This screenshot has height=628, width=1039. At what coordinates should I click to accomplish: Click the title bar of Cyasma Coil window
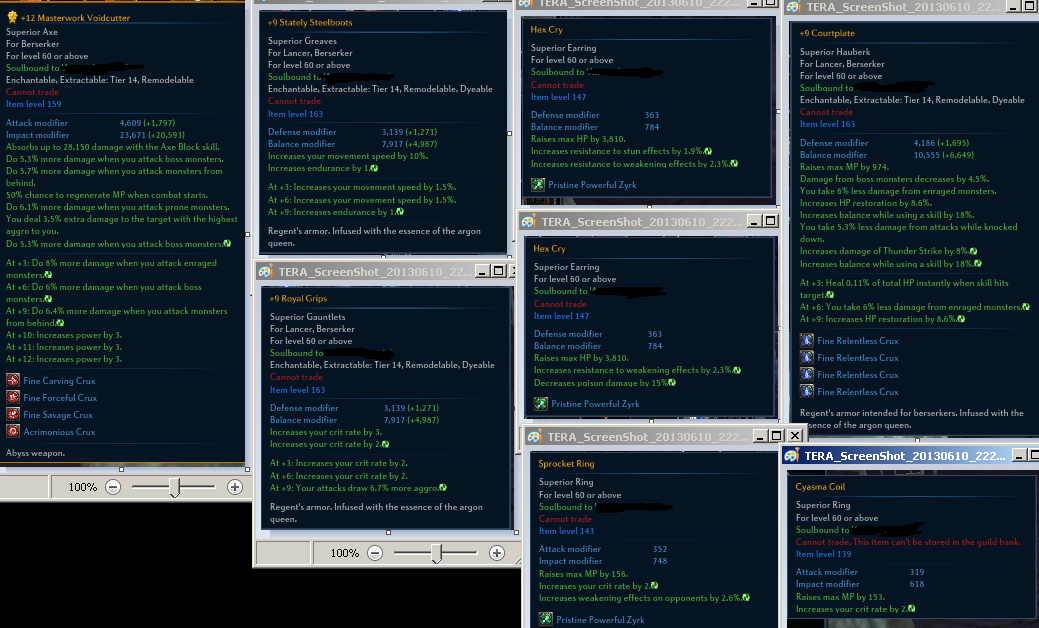pyautogui.click(x=910, y=456)
